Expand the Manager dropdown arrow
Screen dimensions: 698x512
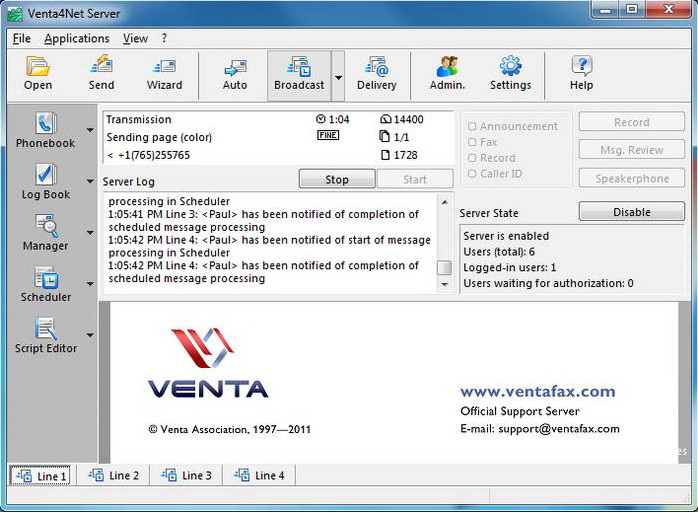click(x=90, y=232)
